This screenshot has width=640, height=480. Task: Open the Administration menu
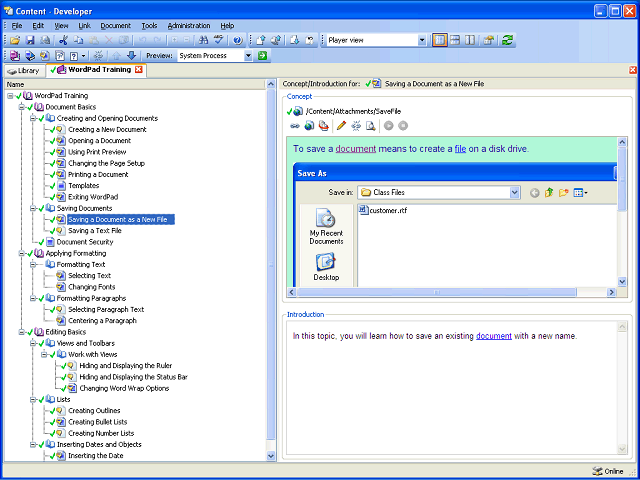pyautogui.click(x=189, y=25)
